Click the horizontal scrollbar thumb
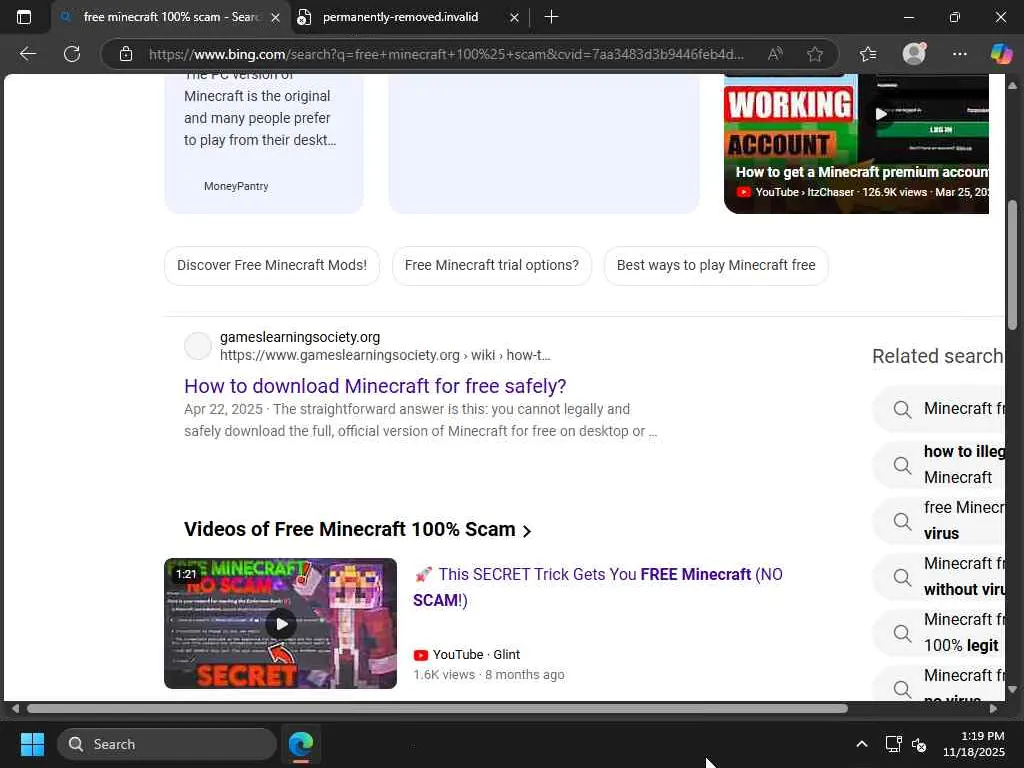The image size is (1024, 768). point(437,709)
